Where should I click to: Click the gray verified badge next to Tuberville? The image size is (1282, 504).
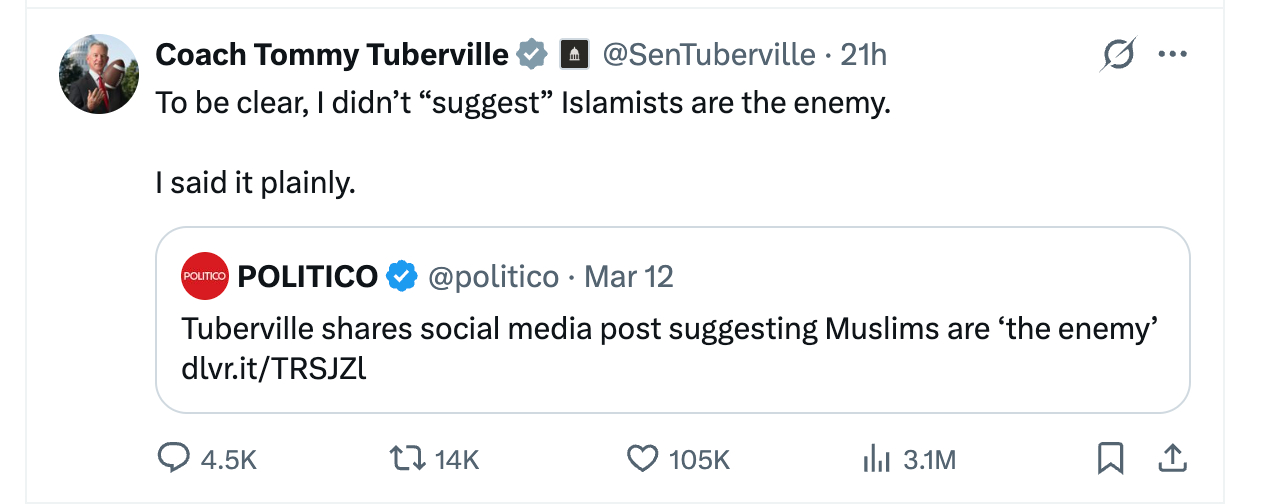[x=532, y=54]
